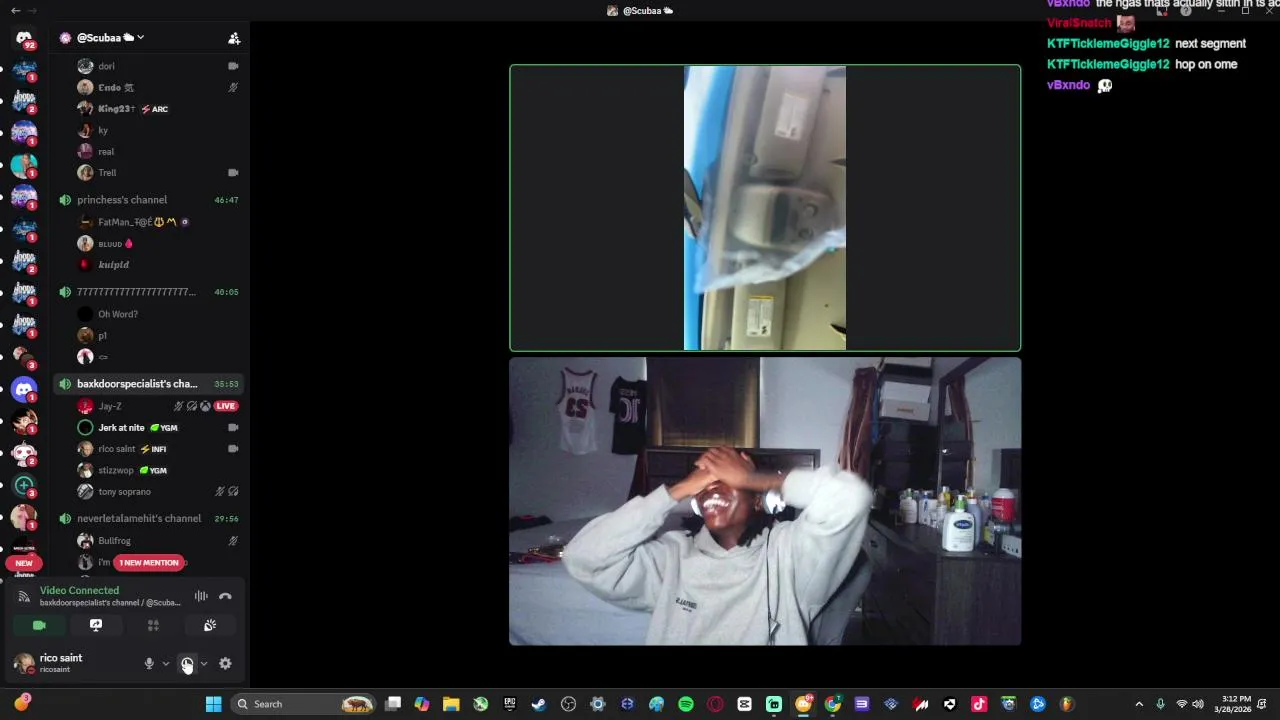Join the 7777777 voice channel
The height and width of the screenshot is (720, 1280).
(x=149, y=292)
